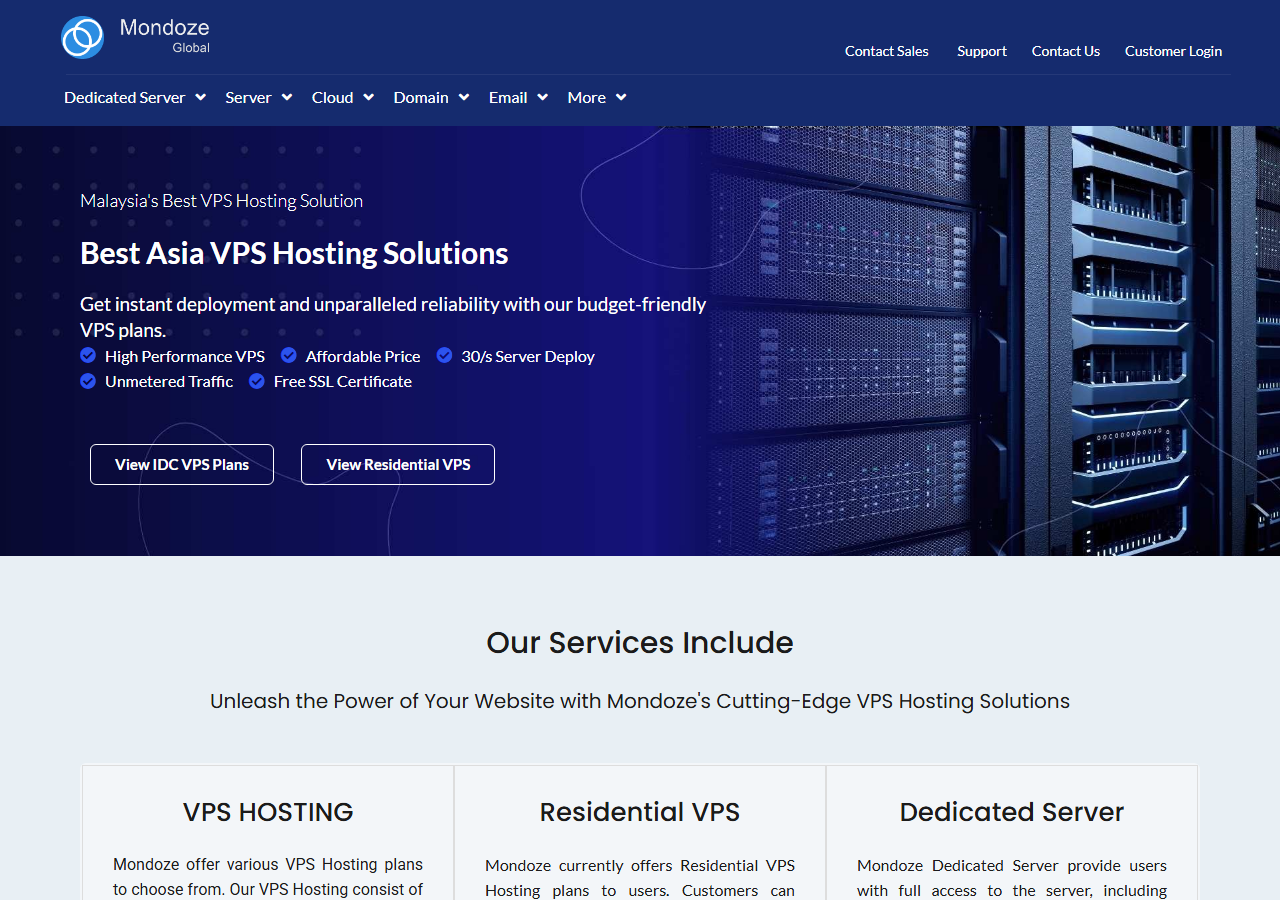Viewport: 1280px width, 900px height.
Task: Open the Email menu label
Action: click(x=508, y=97)
